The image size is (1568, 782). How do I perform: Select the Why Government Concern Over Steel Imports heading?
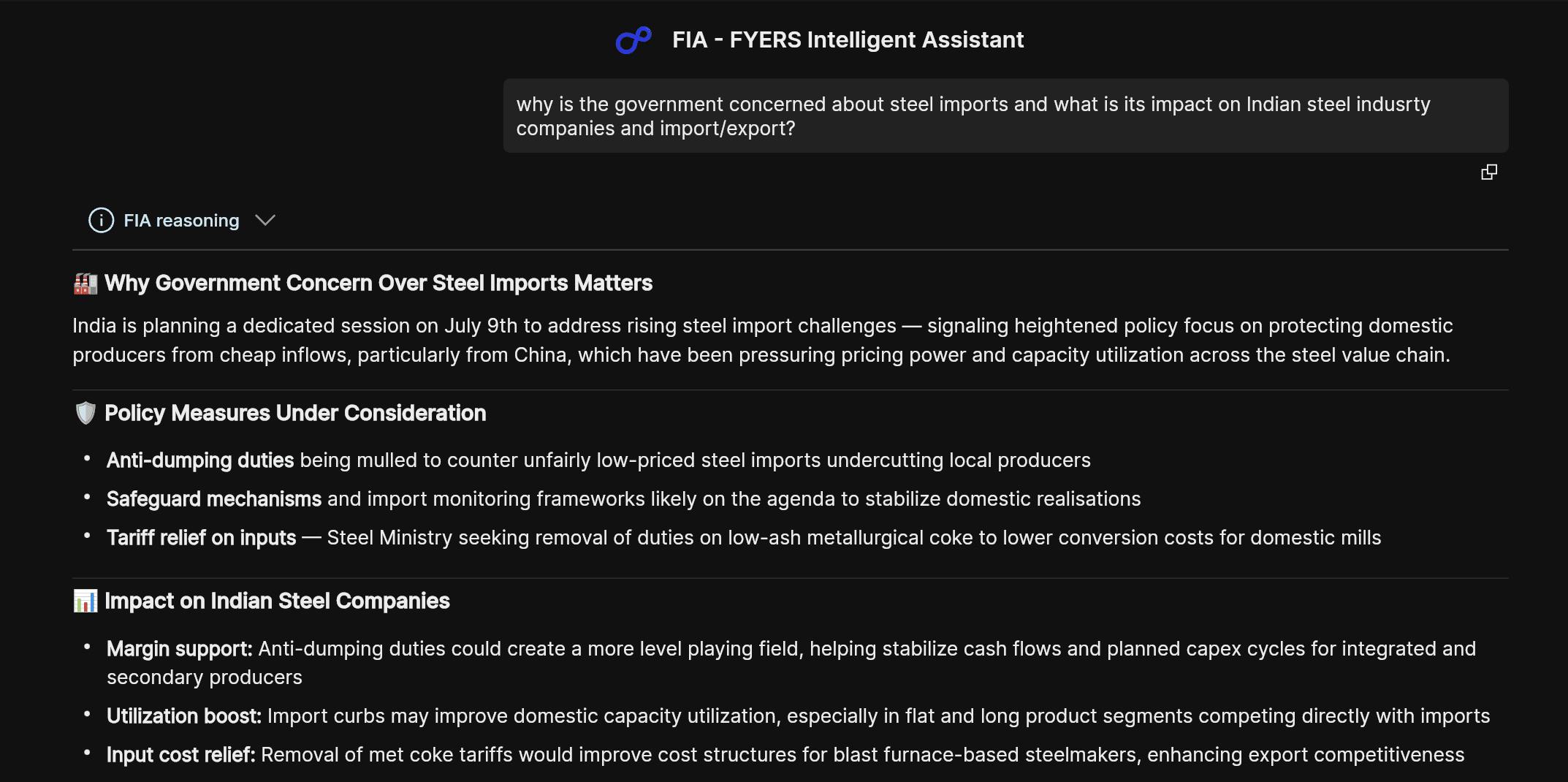click(378, 283)
